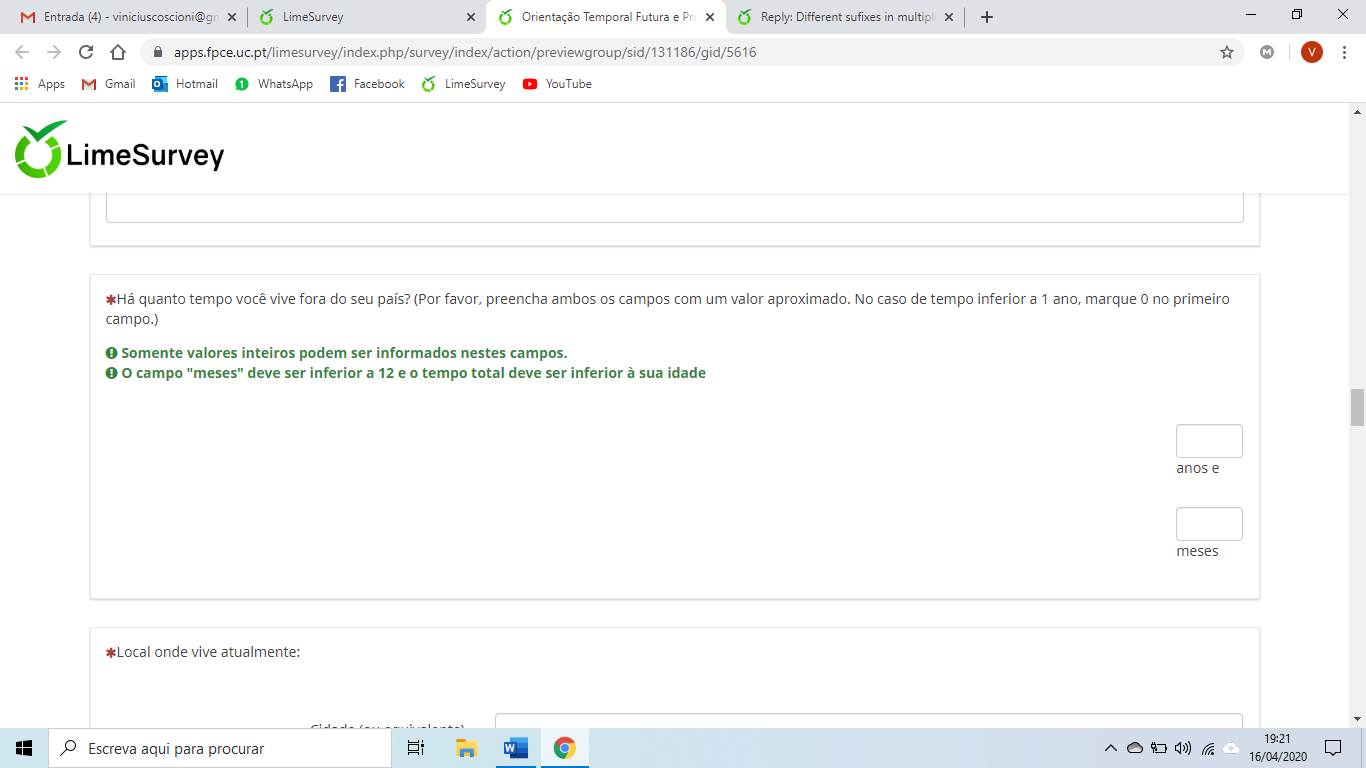Open the Chrome profile avatar V
The image size is (1366, 768).
click(1311, 52)
